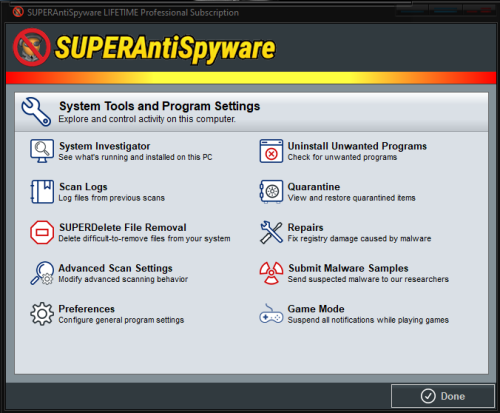
Task: Click the SUPERAntiSpyware logo in header
Action: point(144,48)
